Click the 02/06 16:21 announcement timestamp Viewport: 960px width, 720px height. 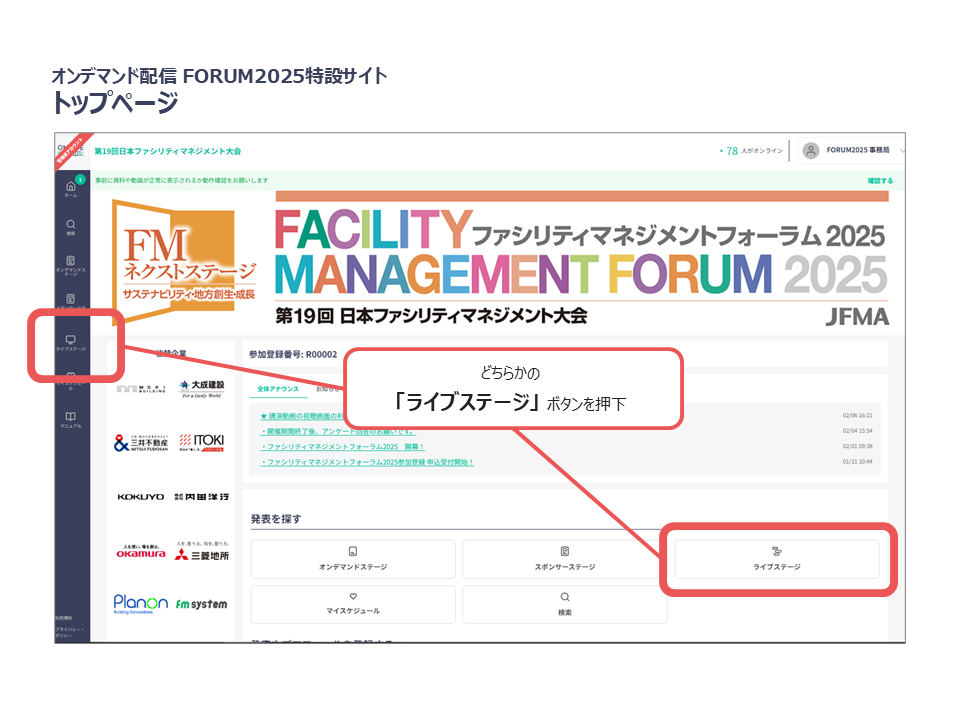tap(857, 416)
